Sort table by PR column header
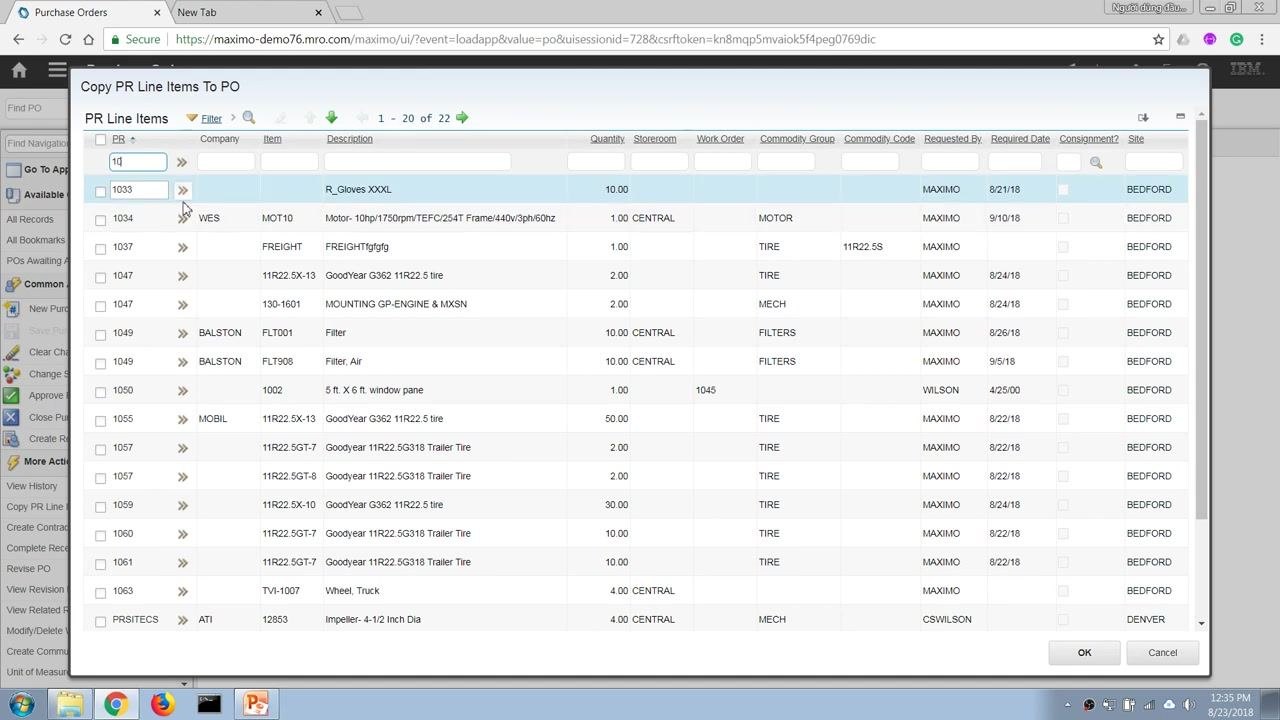1280x720 pixels. [118, 139]
